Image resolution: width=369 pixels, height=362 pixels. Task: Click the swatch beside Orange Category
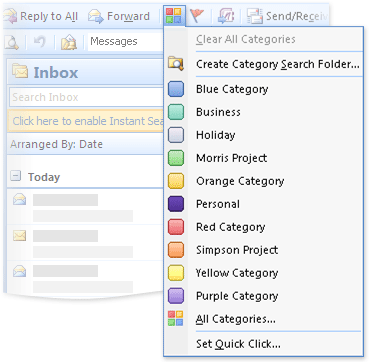coord(176,181)
